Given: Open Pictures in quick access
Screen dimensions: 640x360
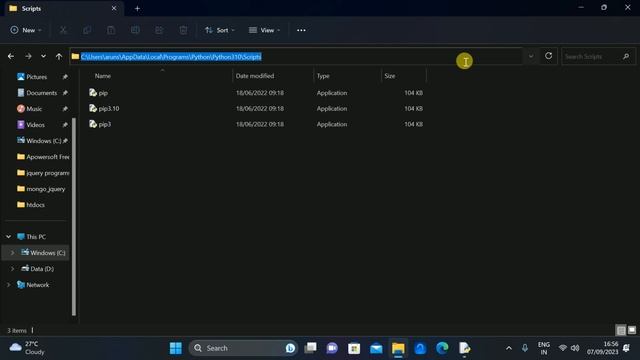Looking at the screenshot, I should click(36, 77).
